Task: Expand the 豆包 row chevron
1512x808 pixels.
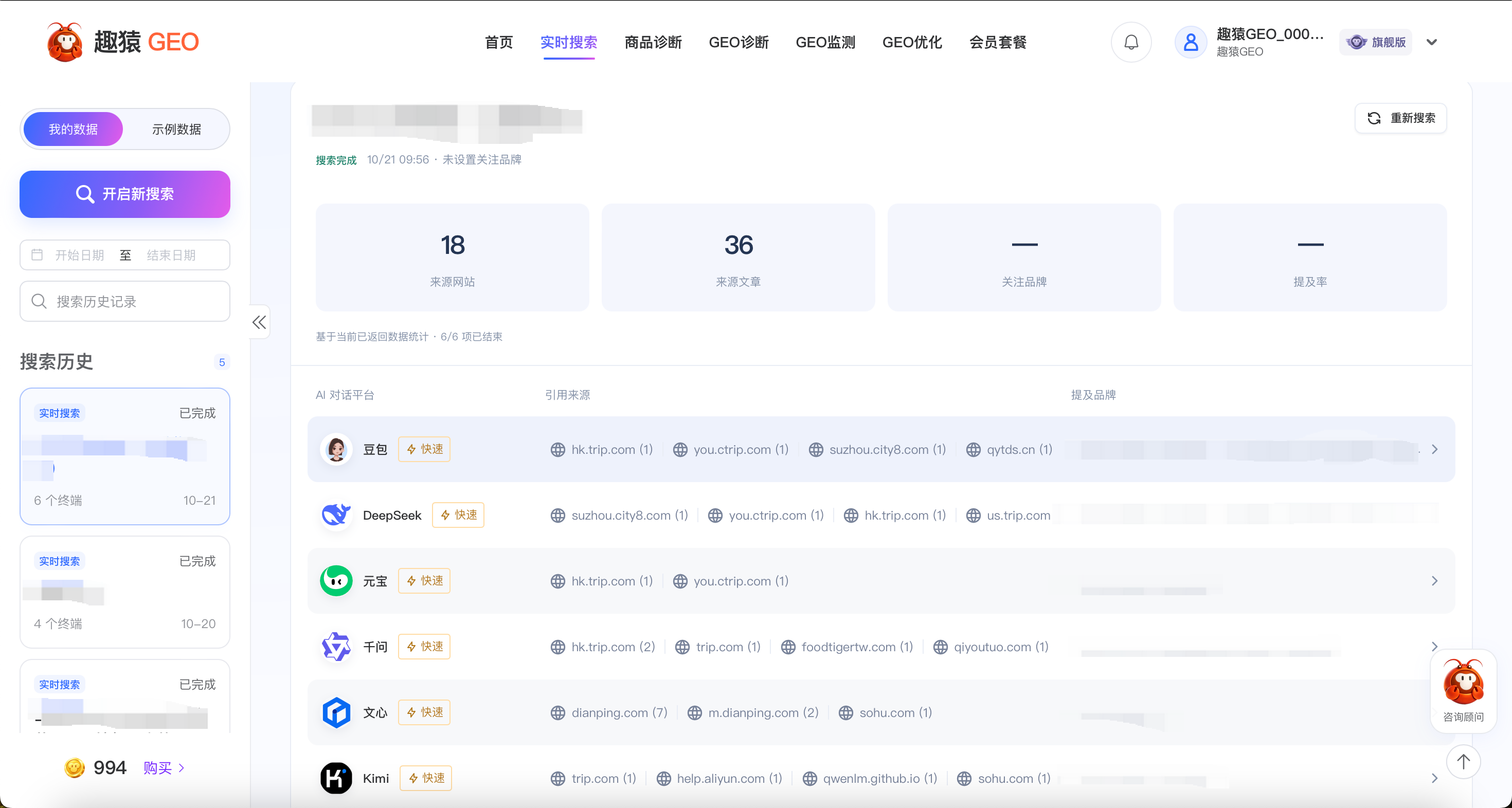Action: click(1434, 449)
